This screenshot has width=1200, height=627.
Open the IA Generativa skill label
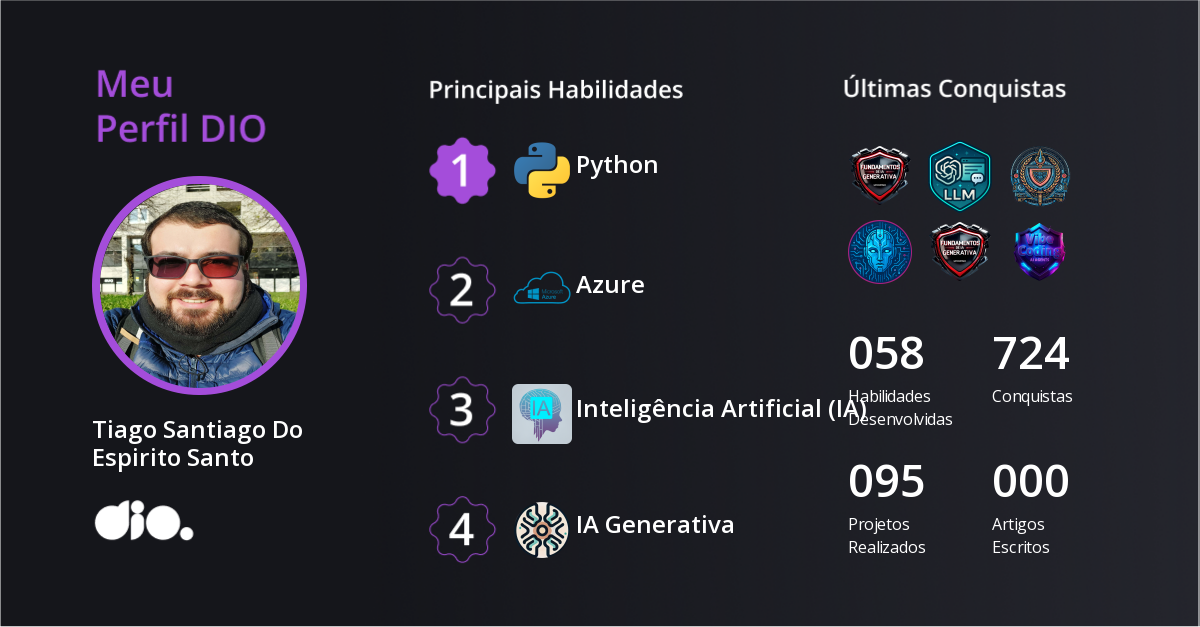(655, 524)
